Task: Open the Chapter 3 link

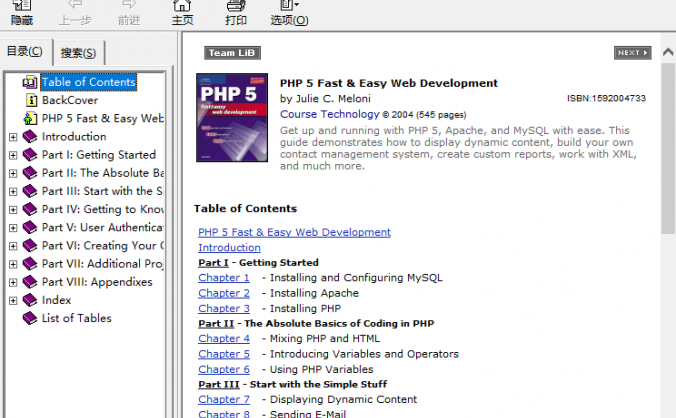Action: (224, 309)
